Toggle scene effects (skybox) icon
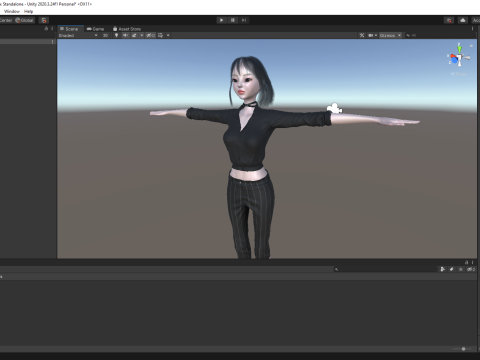 click(x=134, y=35)
